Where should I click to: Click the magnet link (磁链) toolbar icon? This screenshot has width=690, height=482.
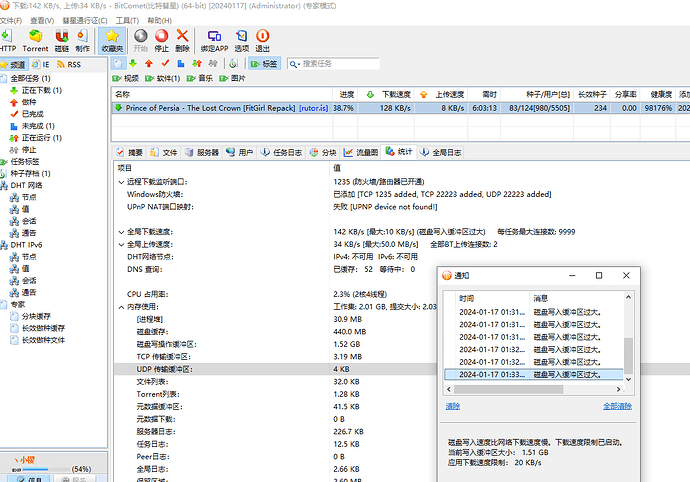pos(62,40)
